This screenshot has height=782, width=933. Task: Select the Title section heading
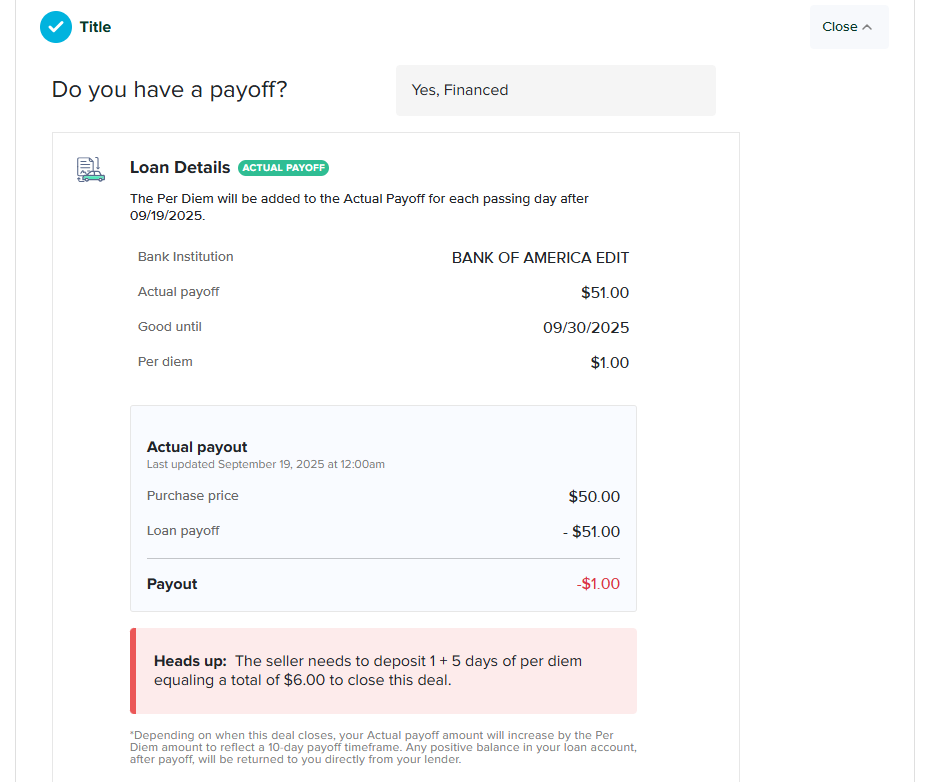click(95, 27)
